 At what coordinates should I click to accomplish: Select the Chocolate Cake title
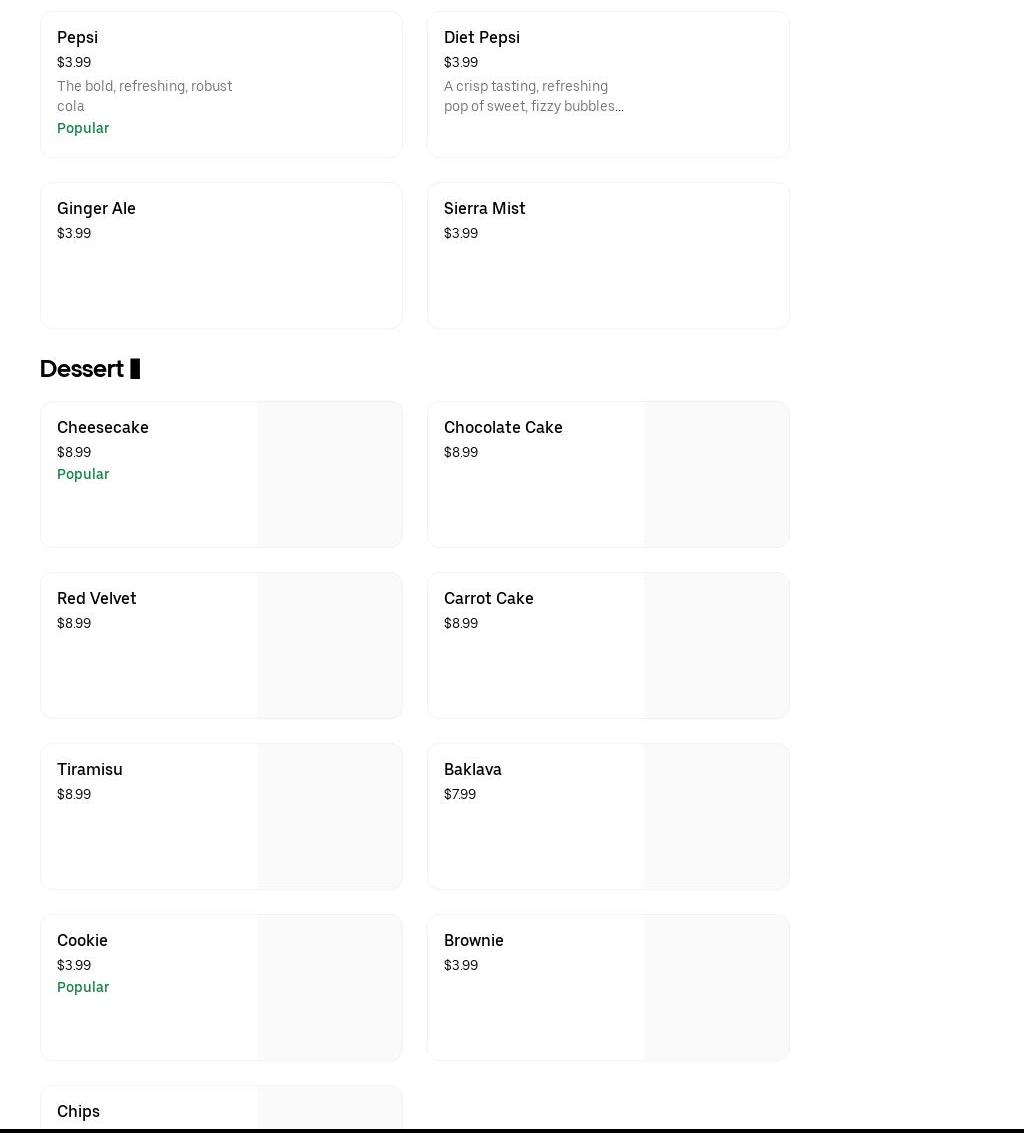tap(503, 428)
